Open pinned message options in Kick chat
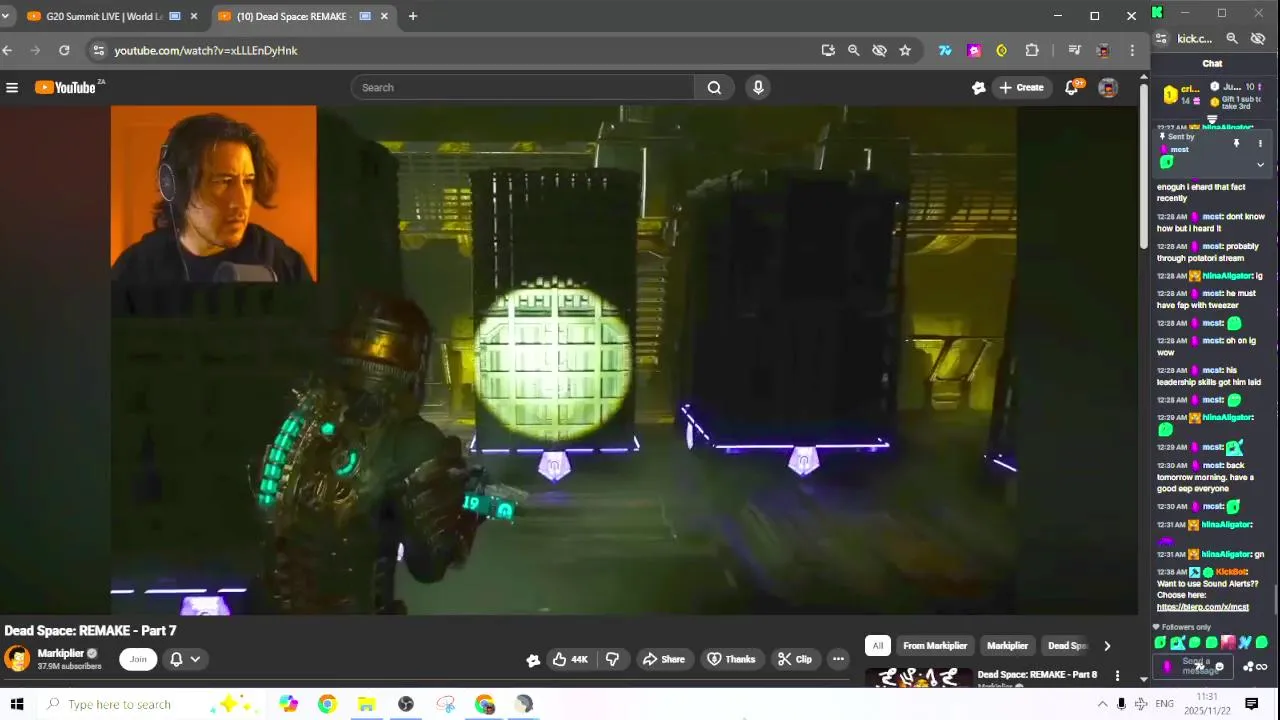 click(x=1260, y=144)
